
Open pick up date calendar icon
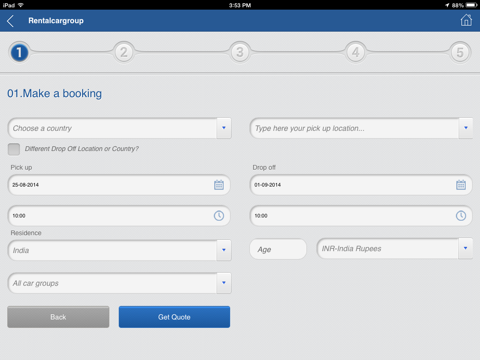point(219,185)
